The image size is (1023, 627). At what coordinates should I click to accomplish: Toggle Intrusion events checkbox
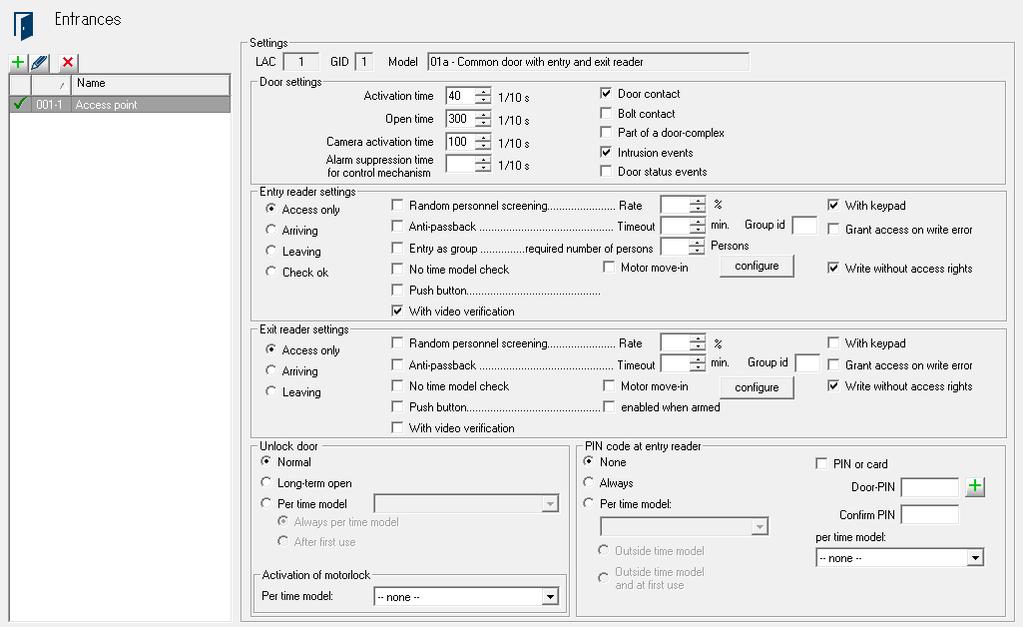[606, 152]
